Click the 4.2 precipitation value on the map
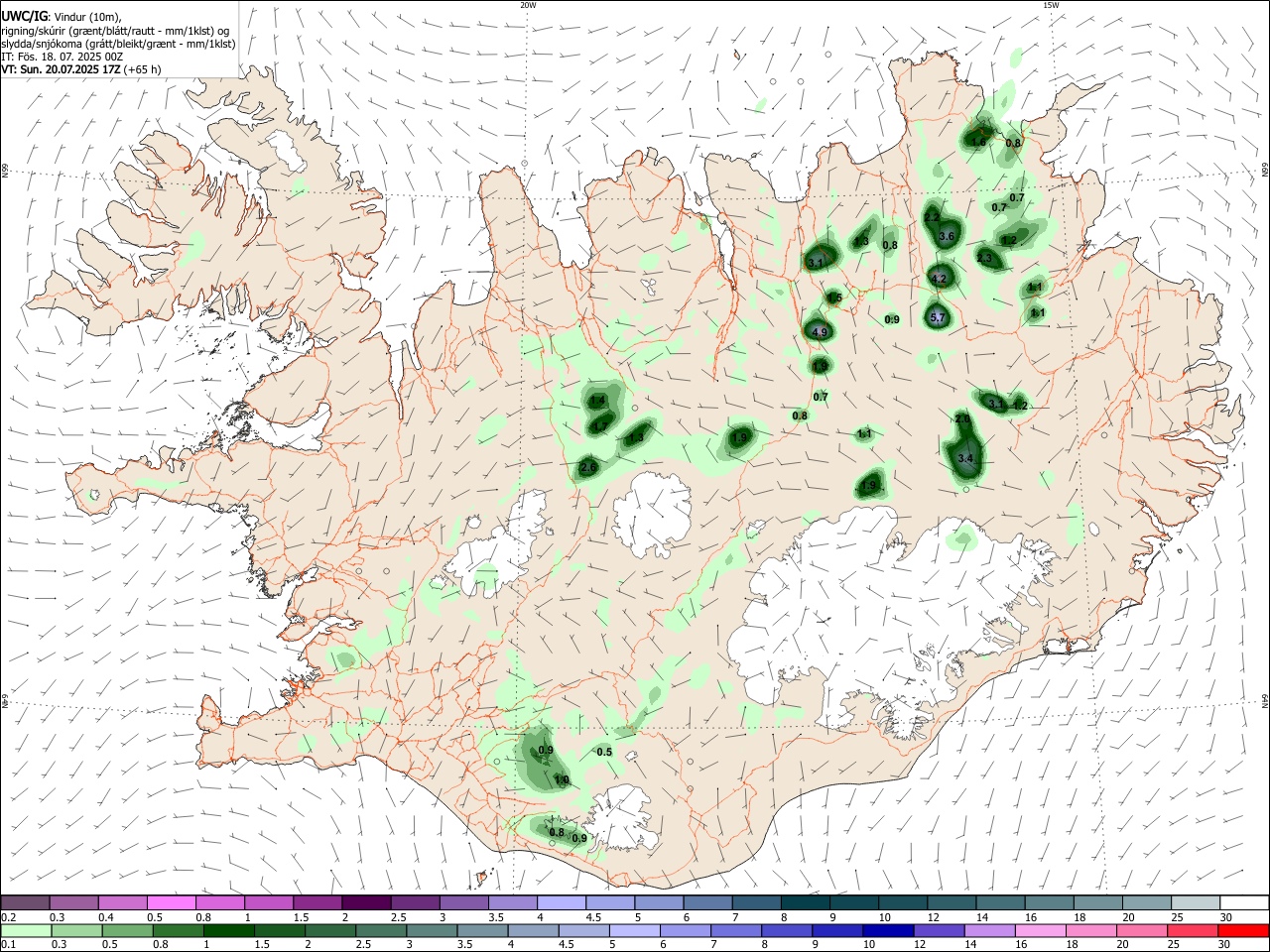Screen dimensions: 1270x952 click(x=939, y=279)
